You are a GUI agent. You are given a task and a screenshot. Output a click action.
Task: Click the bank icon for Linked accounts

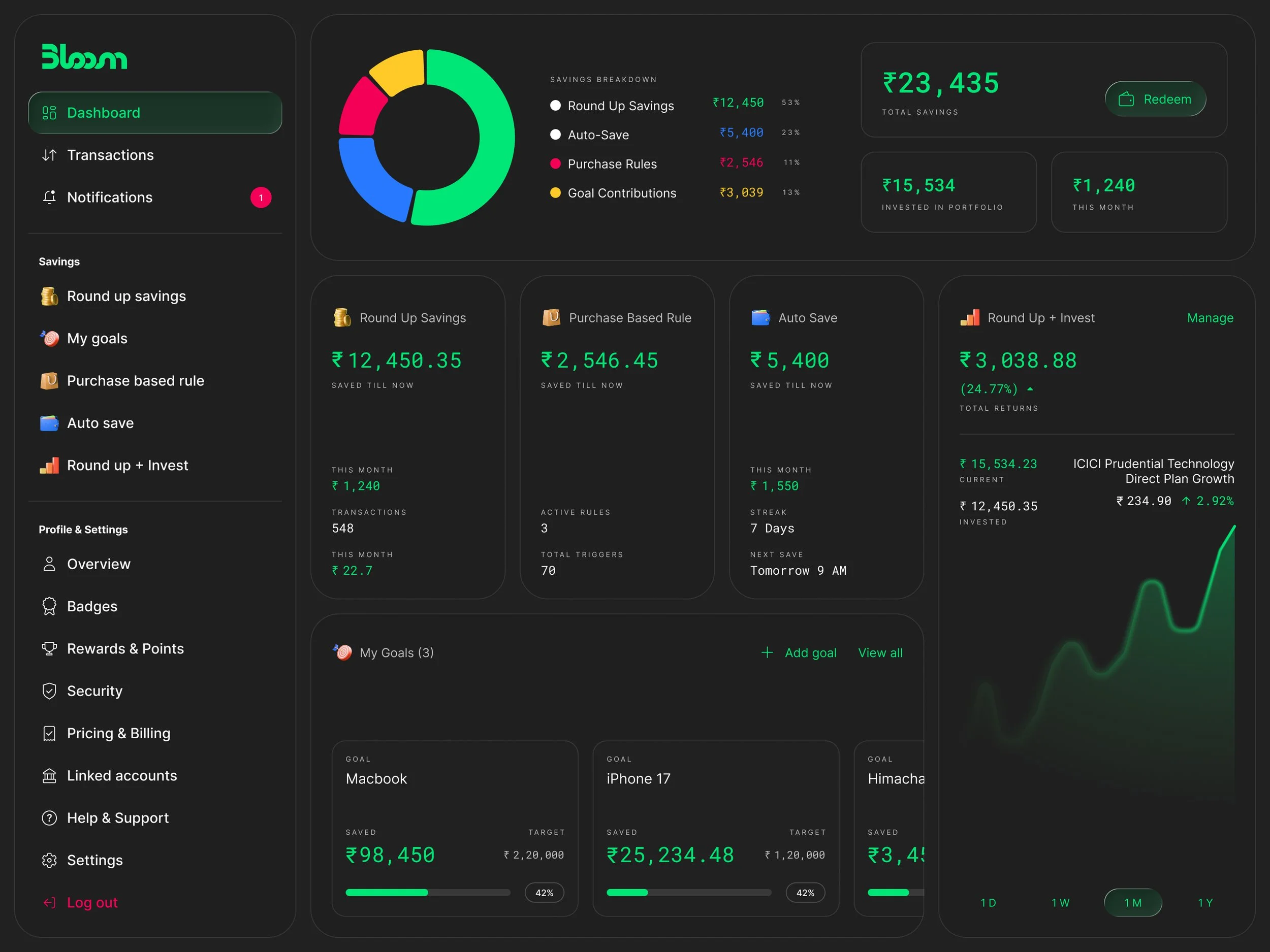click(x=49, y=776)
